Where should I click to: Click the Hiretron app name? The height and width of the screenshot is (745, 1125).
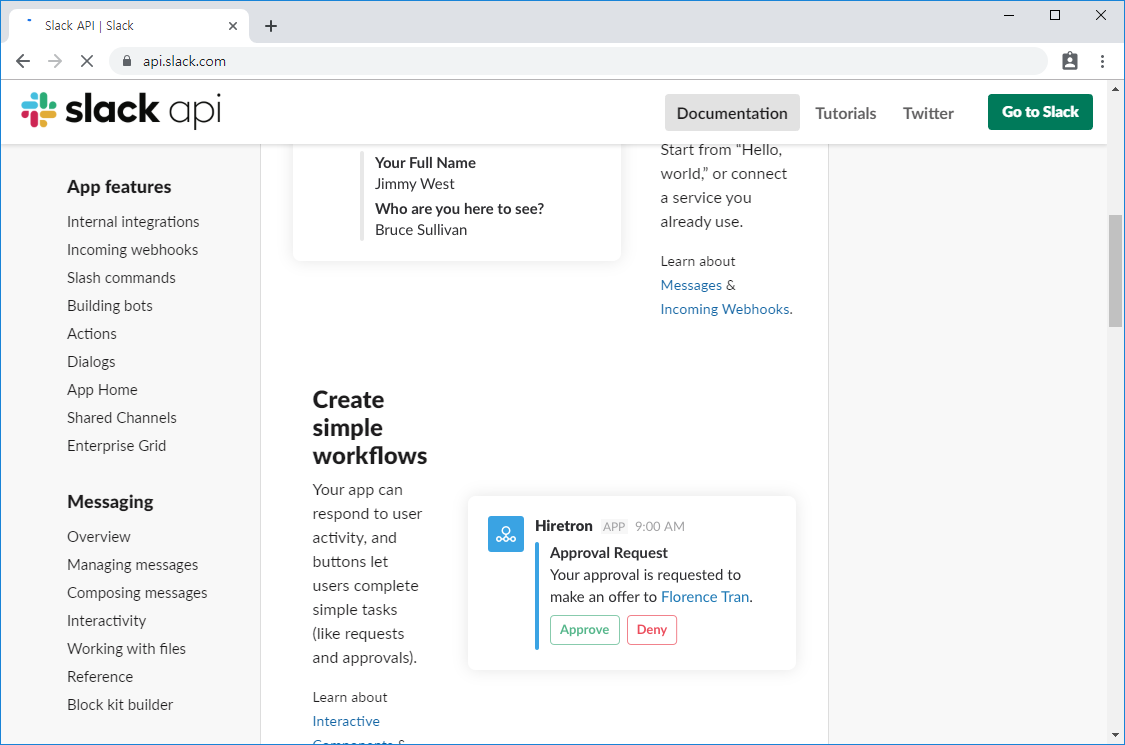[563, 526]
